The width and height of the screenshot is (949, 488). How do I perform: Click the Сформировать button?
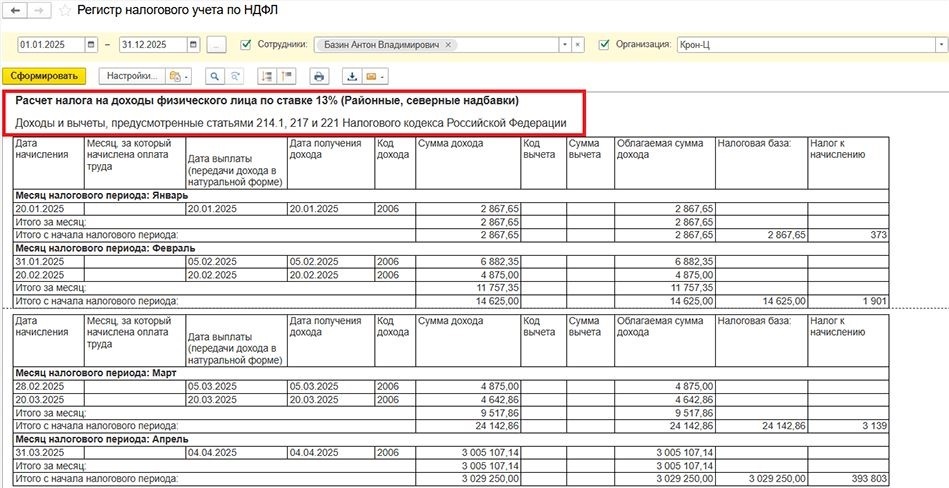pos(44,76)
